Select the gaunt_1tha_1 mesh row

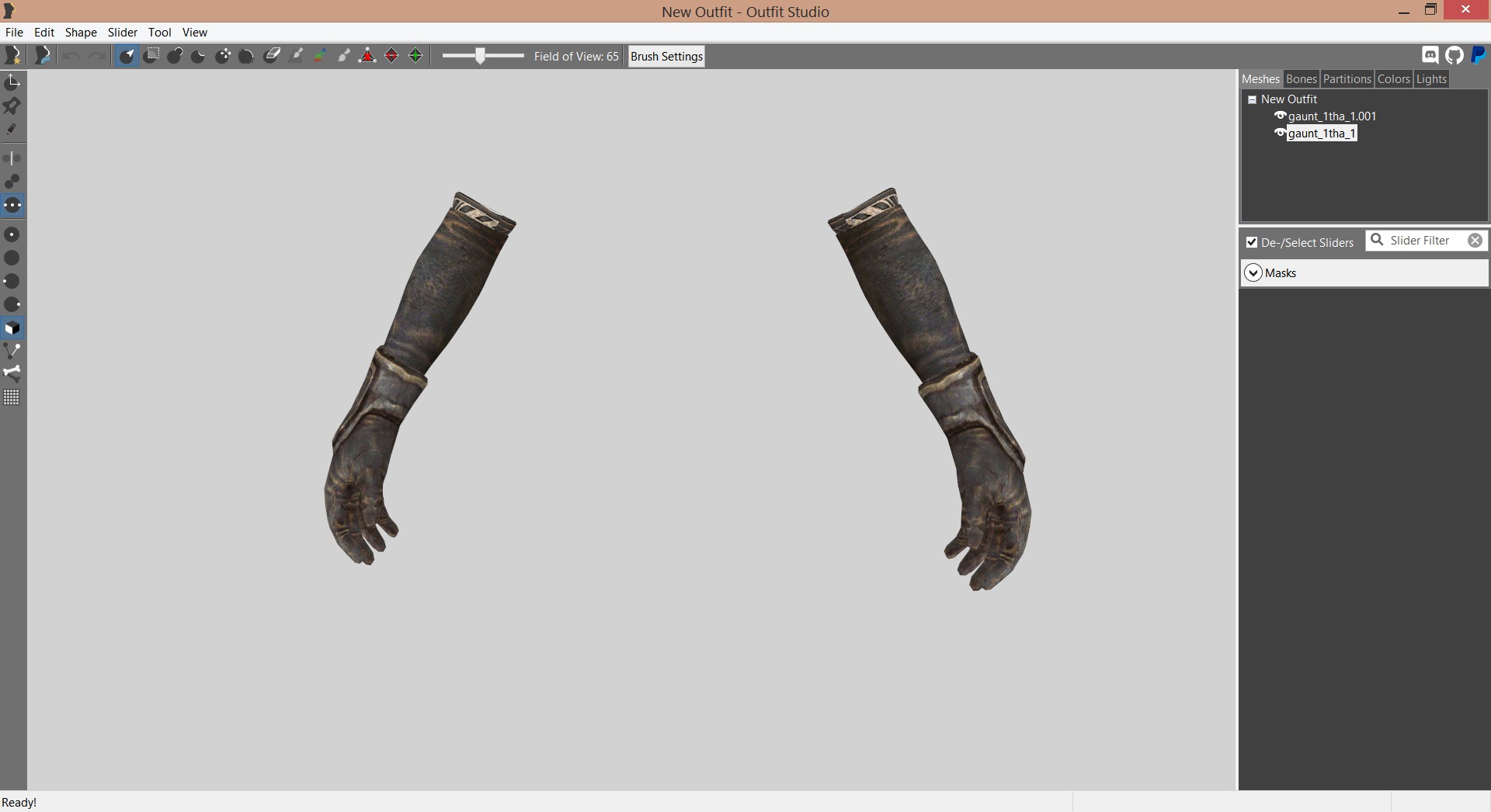pos(1322,134)
